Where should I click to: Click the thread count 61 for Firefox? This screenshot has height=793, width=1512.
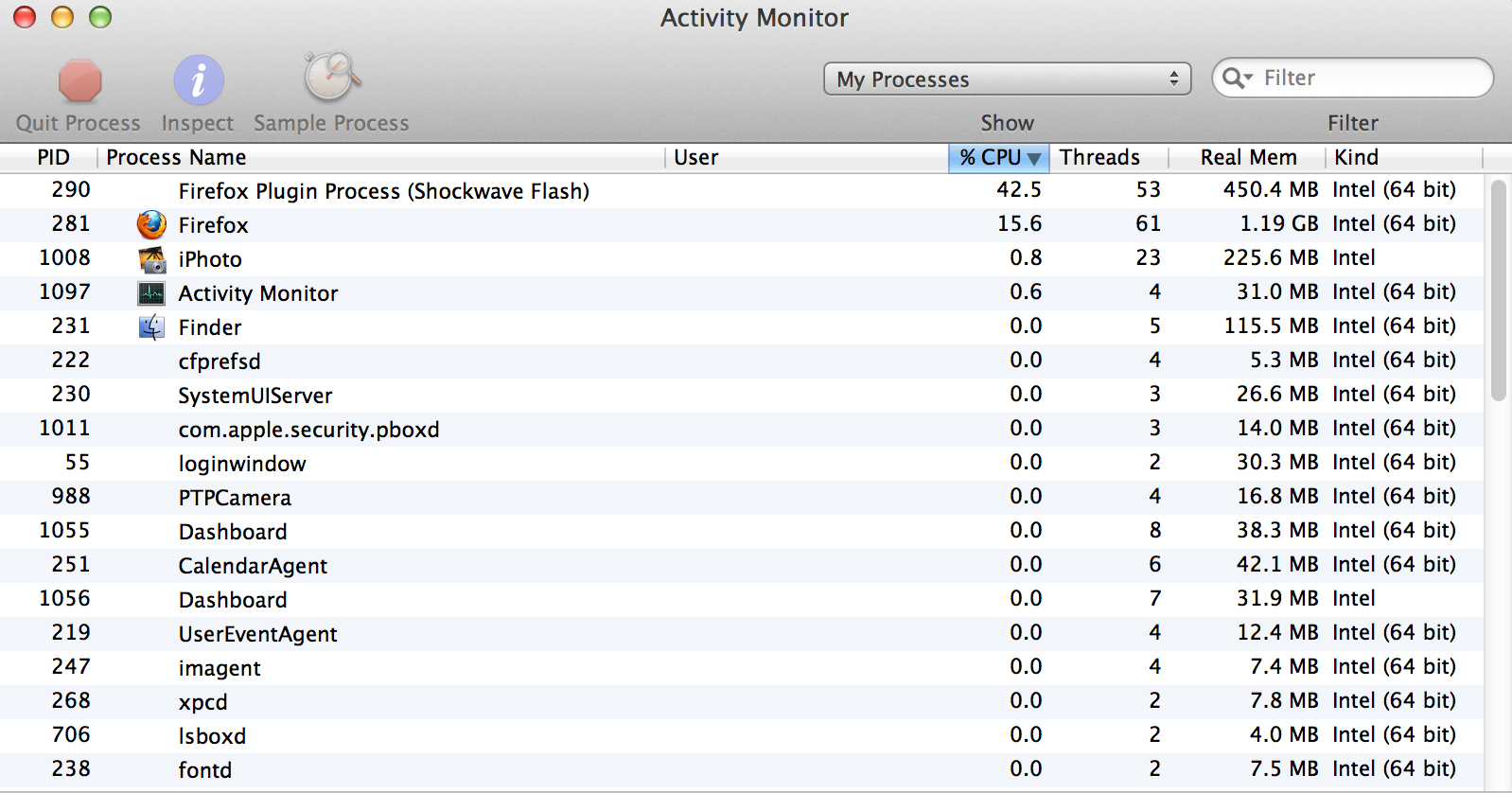(x=1149, y=223)
